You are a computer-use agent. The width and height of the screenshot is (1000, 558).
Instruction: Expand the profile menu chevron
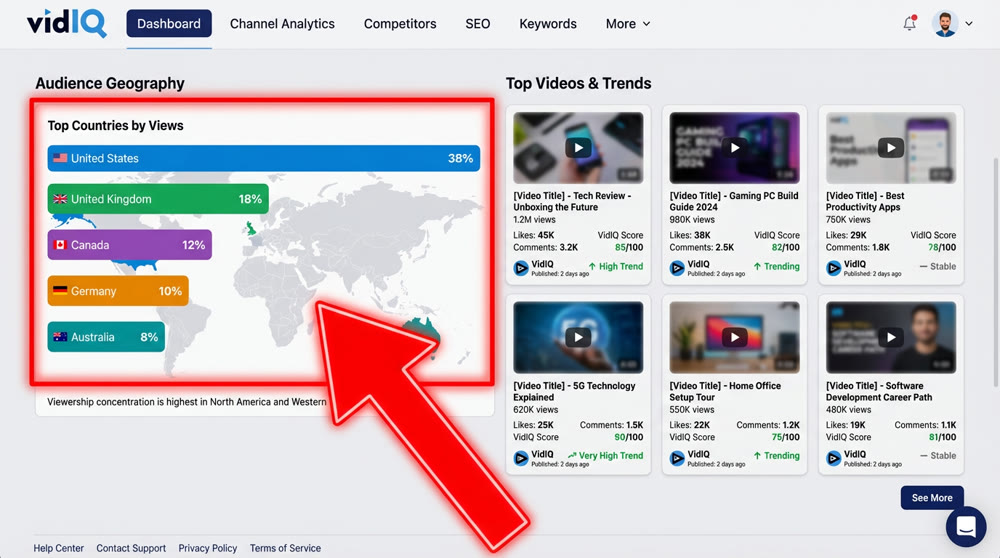(x=969, y=24)
